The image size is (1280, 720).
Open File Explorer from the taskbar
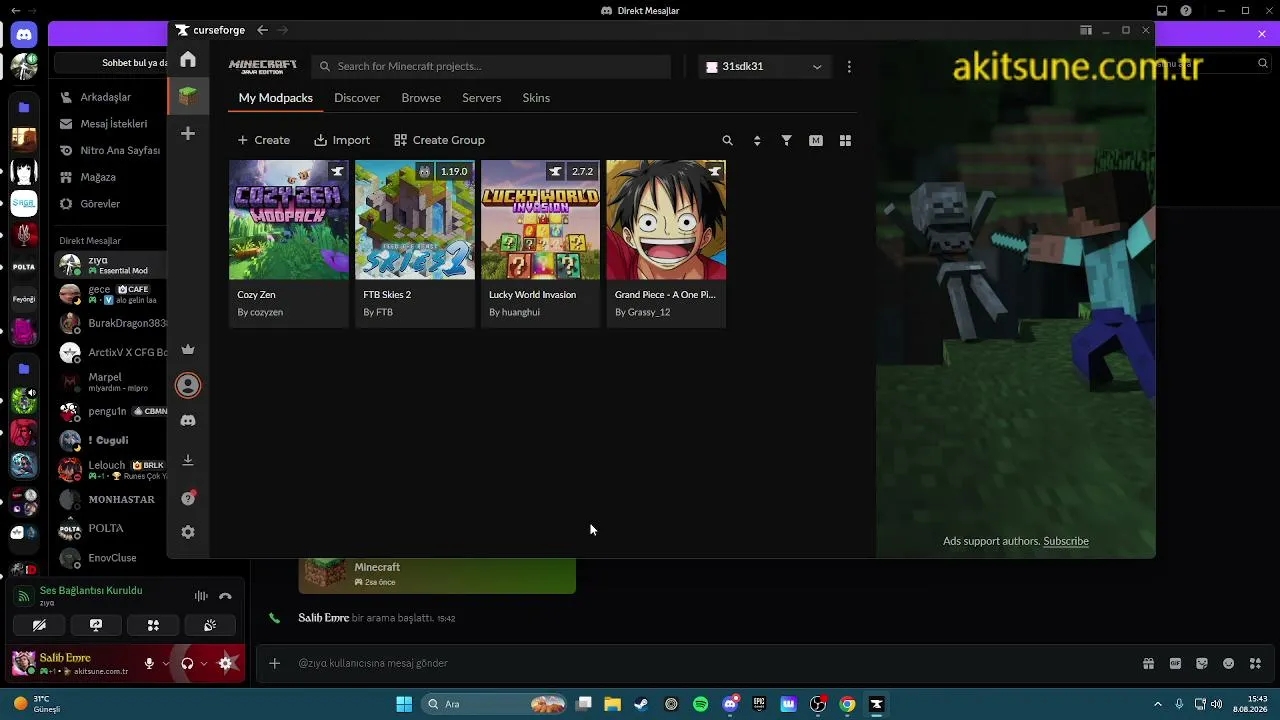click(612, 704)
